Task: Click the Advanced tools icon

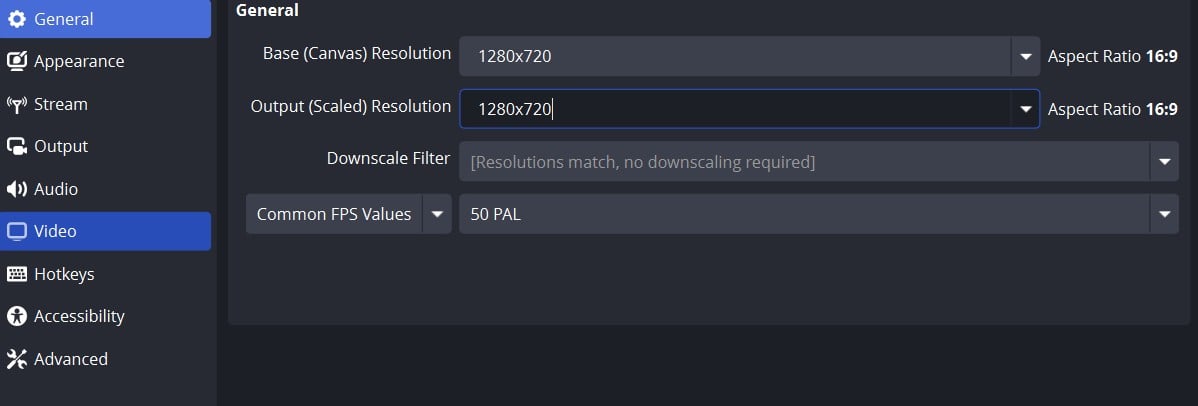Action: (x=16, y=359)
